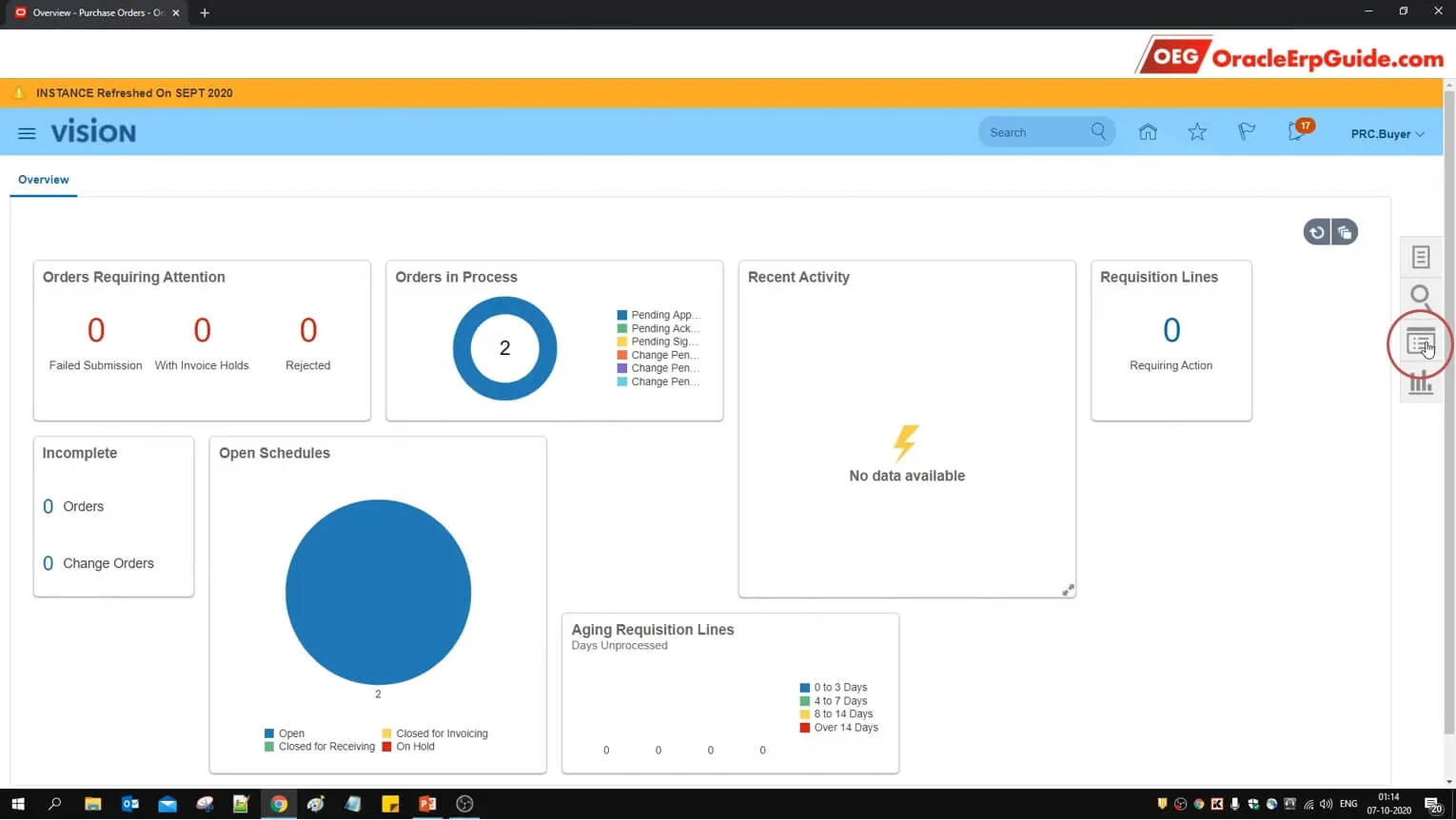Click the Refresh dashboard icon

pos(1317,232)
